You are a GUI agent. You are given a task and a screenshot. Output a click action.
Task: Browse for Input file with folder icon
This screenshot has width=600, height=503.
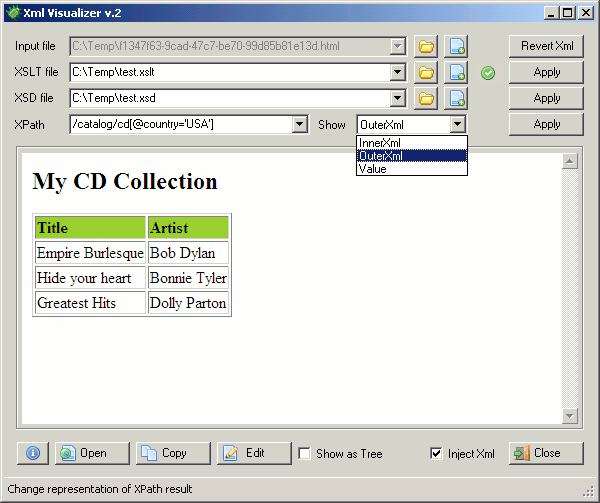[x=426, y=46]
